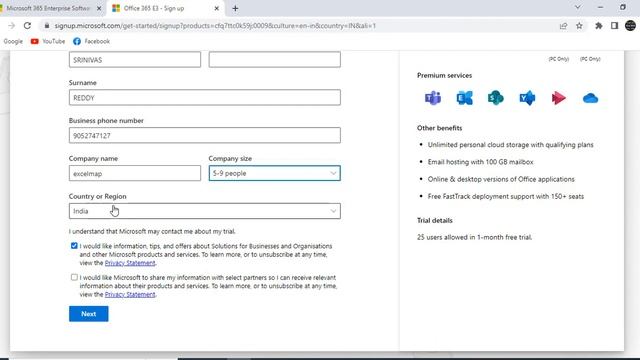Open the Country or Region dropdown
Screen dimensions: 640x360
(x=204, y=211)
